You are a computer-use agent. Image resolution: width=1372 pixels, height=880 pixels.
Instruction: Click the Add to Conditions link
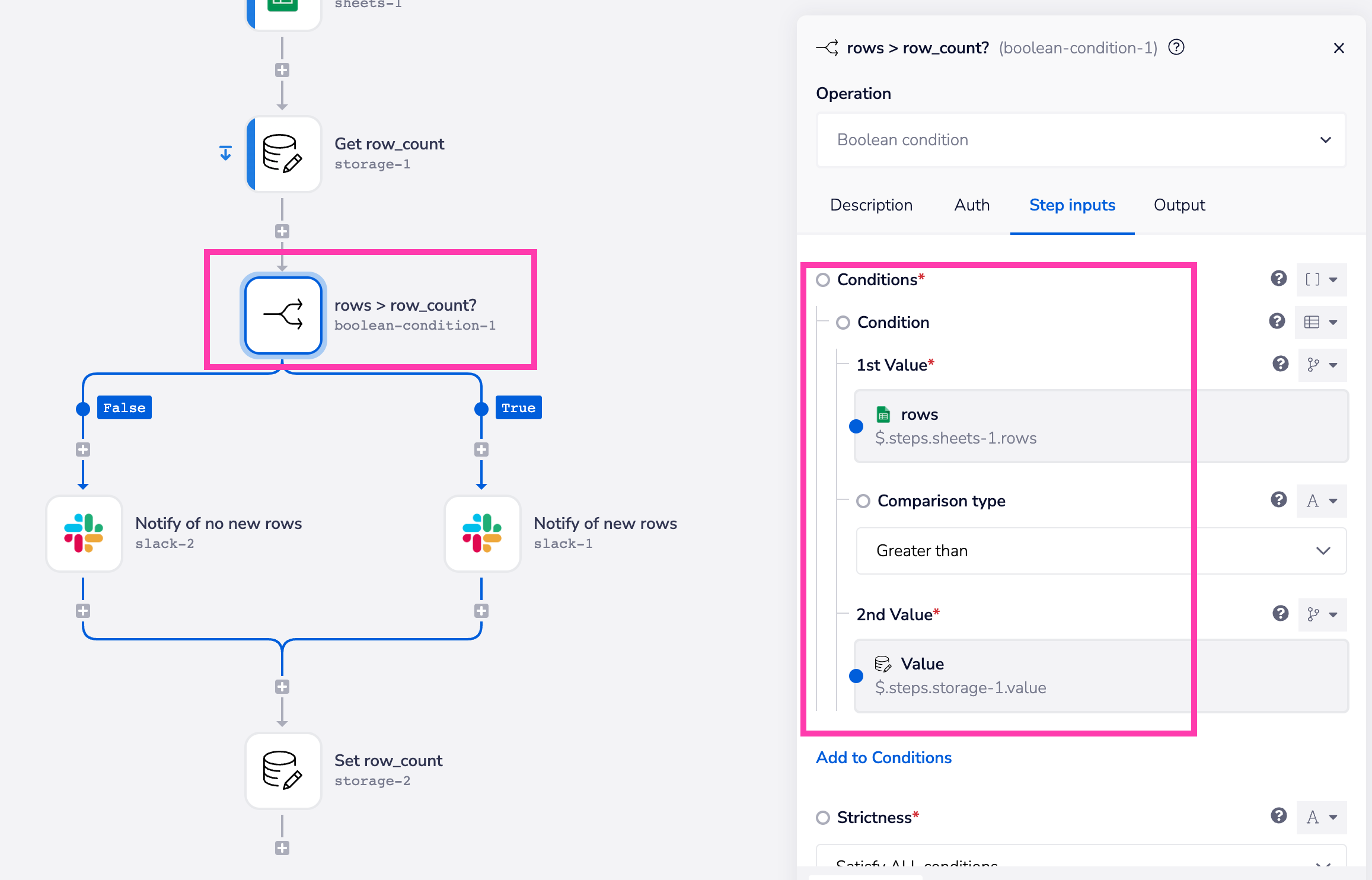(x=883, y=758)
